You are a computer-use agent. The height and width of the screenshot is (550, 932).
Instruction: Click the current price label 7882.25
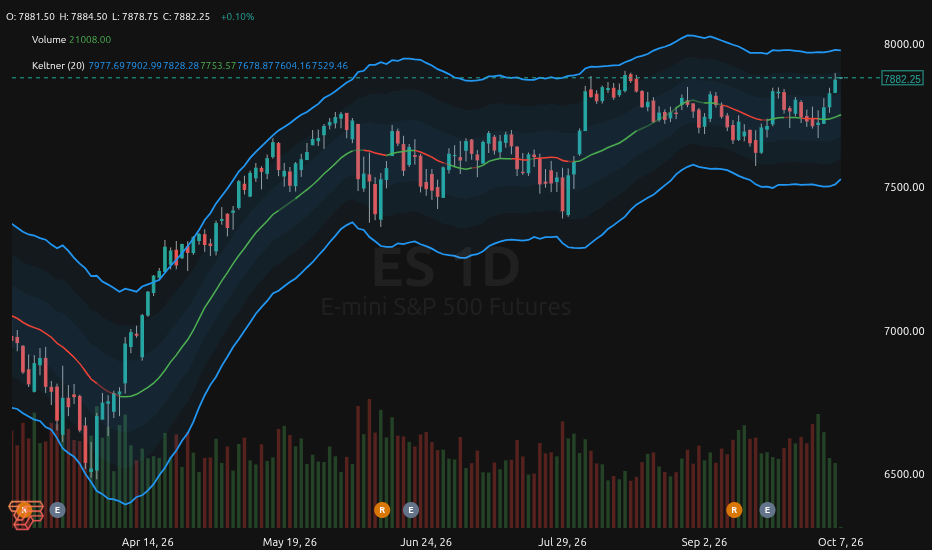coord(902,78)
